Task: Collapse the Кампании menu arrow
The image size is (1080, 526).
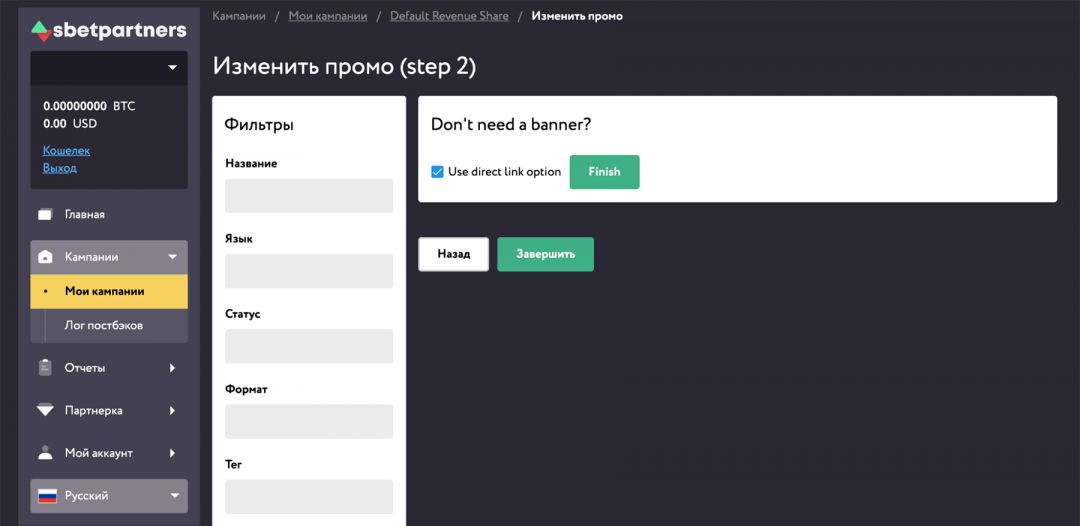Action: coord(172,257)
